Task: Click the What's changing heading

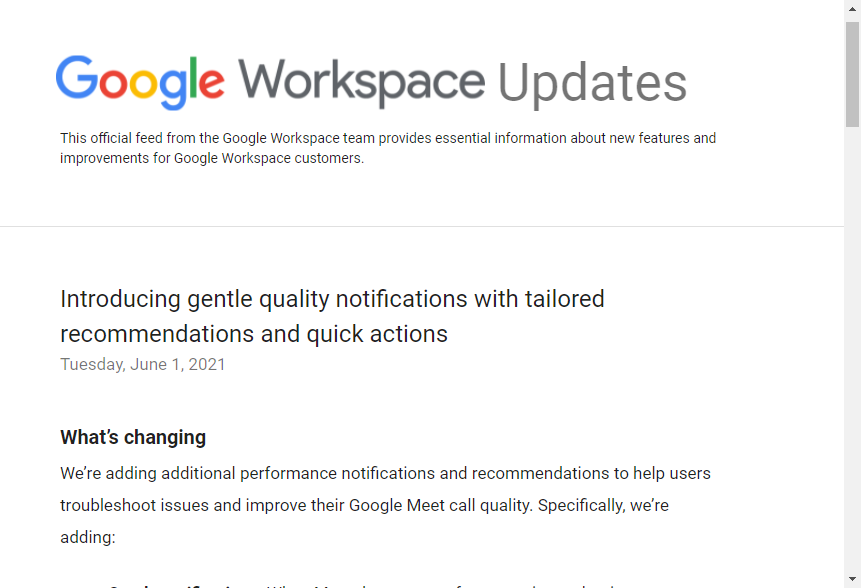Action: coord(133,437)
